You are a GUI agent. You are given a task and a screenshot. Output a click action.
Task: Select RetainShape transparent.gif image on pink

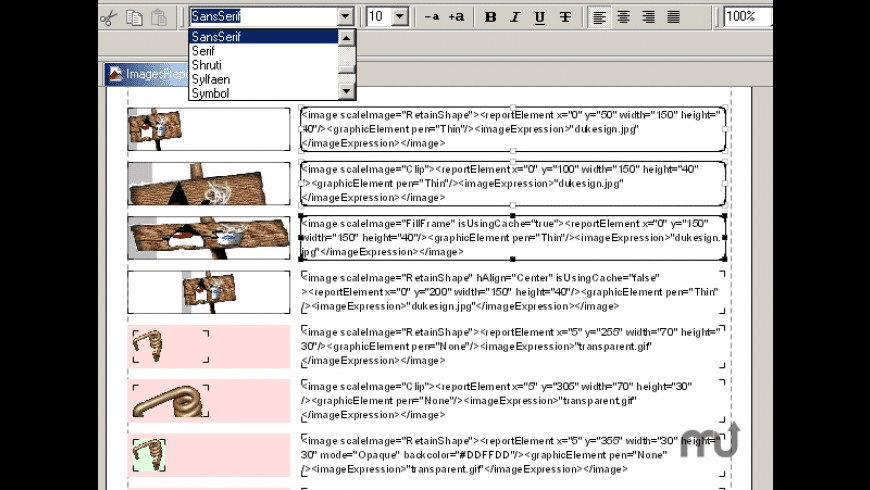[x=171, y=346]
